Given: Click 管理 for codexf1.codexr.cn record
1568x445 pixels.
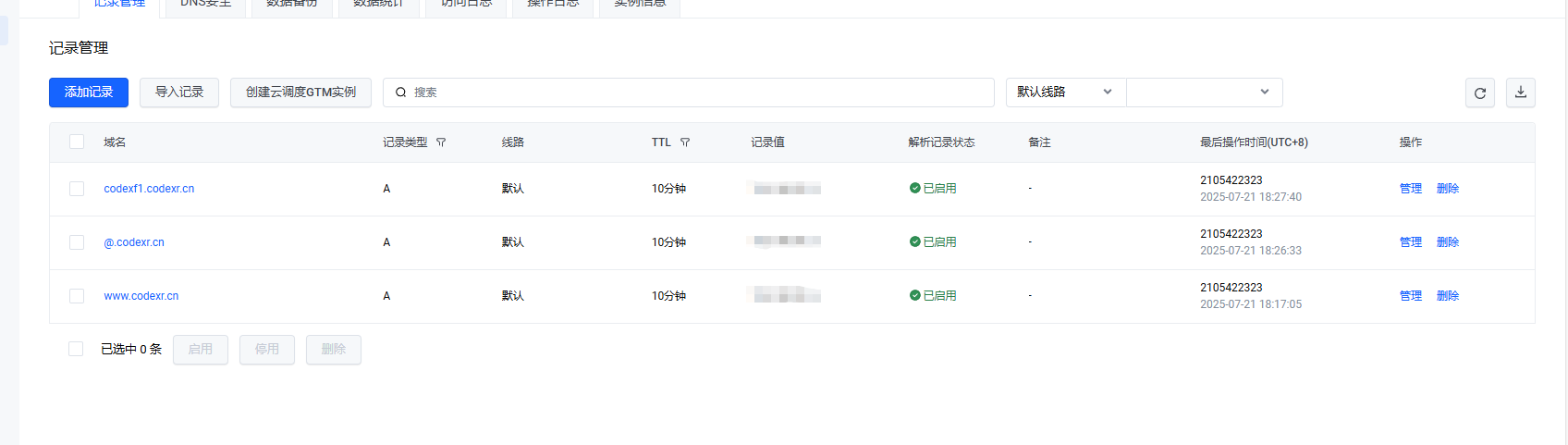Looking at the screenshot, I should pyautogui.click(x=1411, y=189).
